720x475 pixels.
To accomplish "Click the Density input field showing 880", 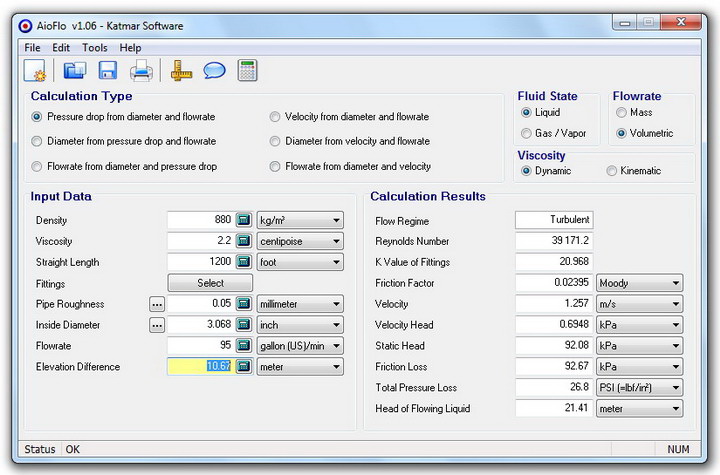I will pos(201,220).
